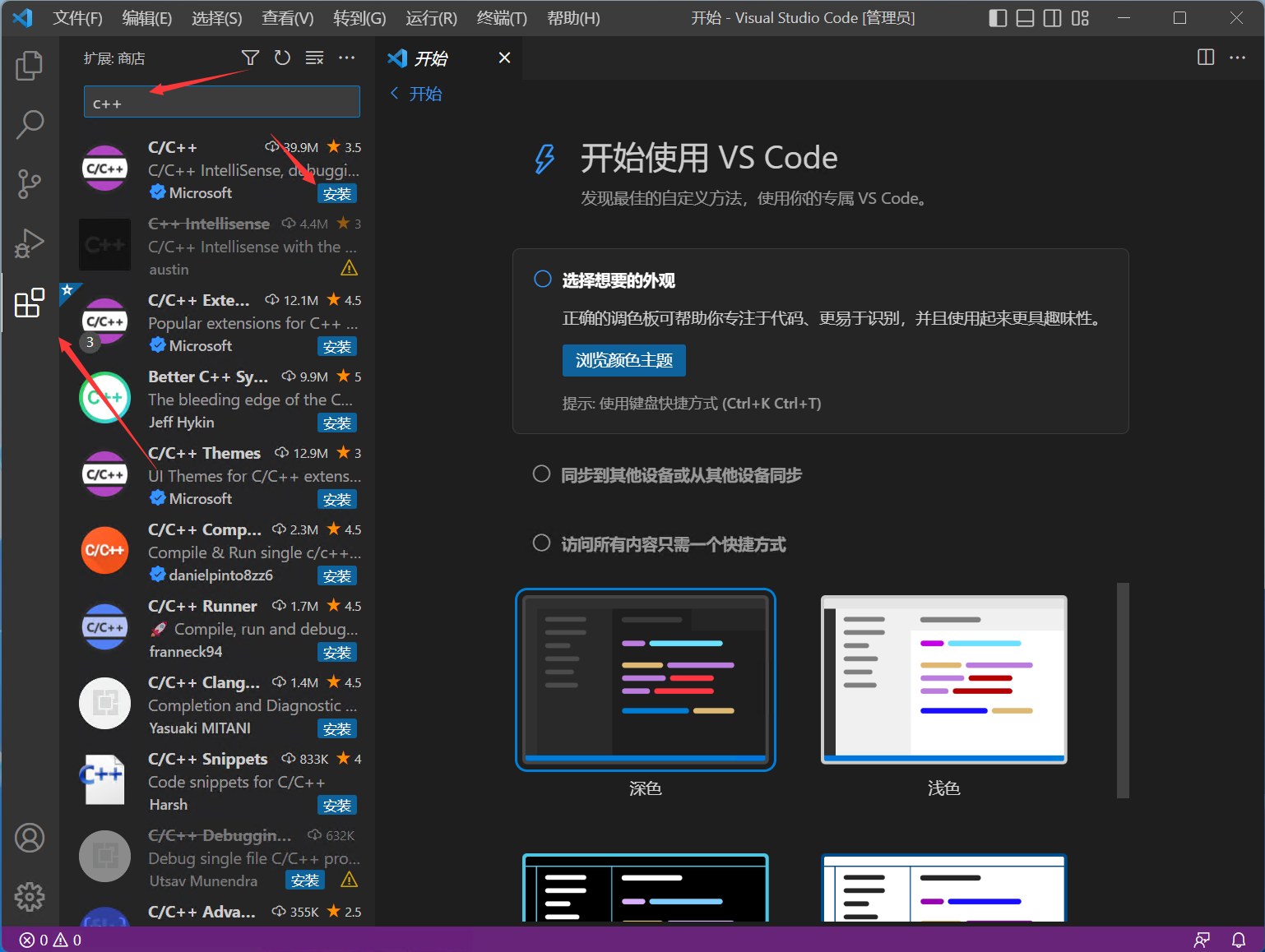Toggle secondary side bar layout icon
Screen dimensions: 1265x952
pyautogui.click(x=1052, y=18)
